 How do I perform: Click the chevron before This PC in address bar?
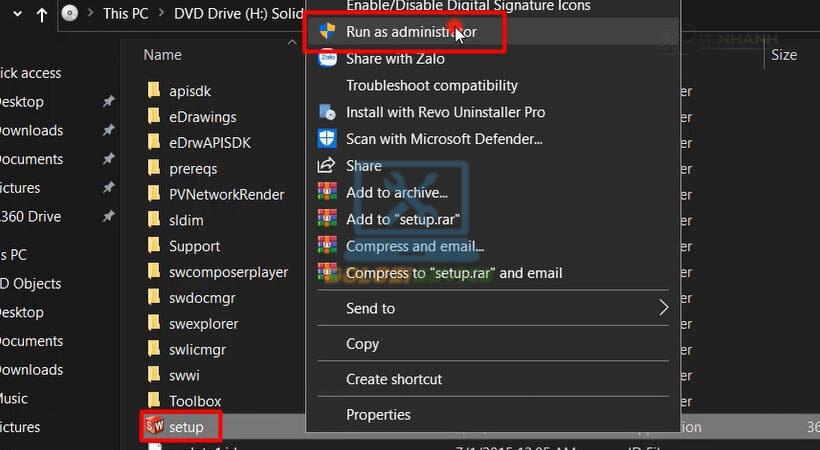90,14
